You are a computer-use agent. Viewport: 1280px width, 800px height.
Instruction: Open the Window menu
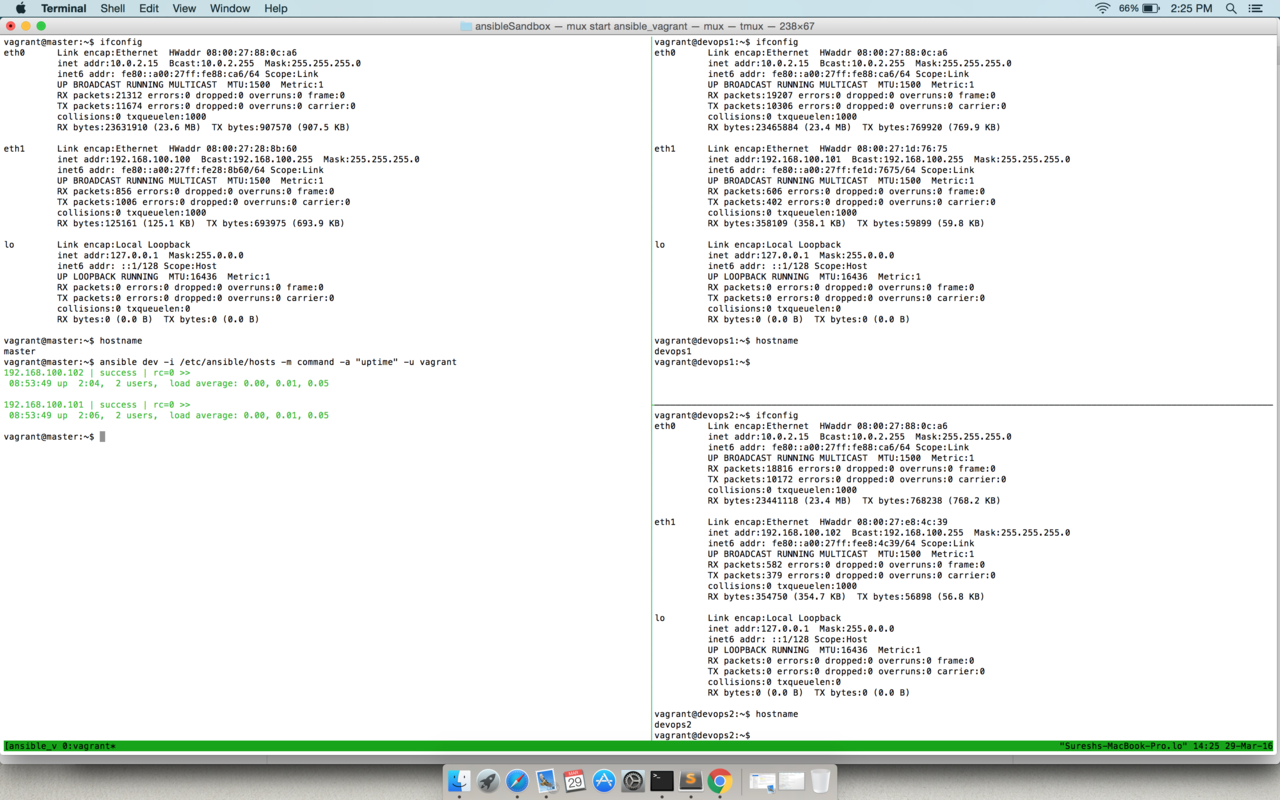[230, 8]
